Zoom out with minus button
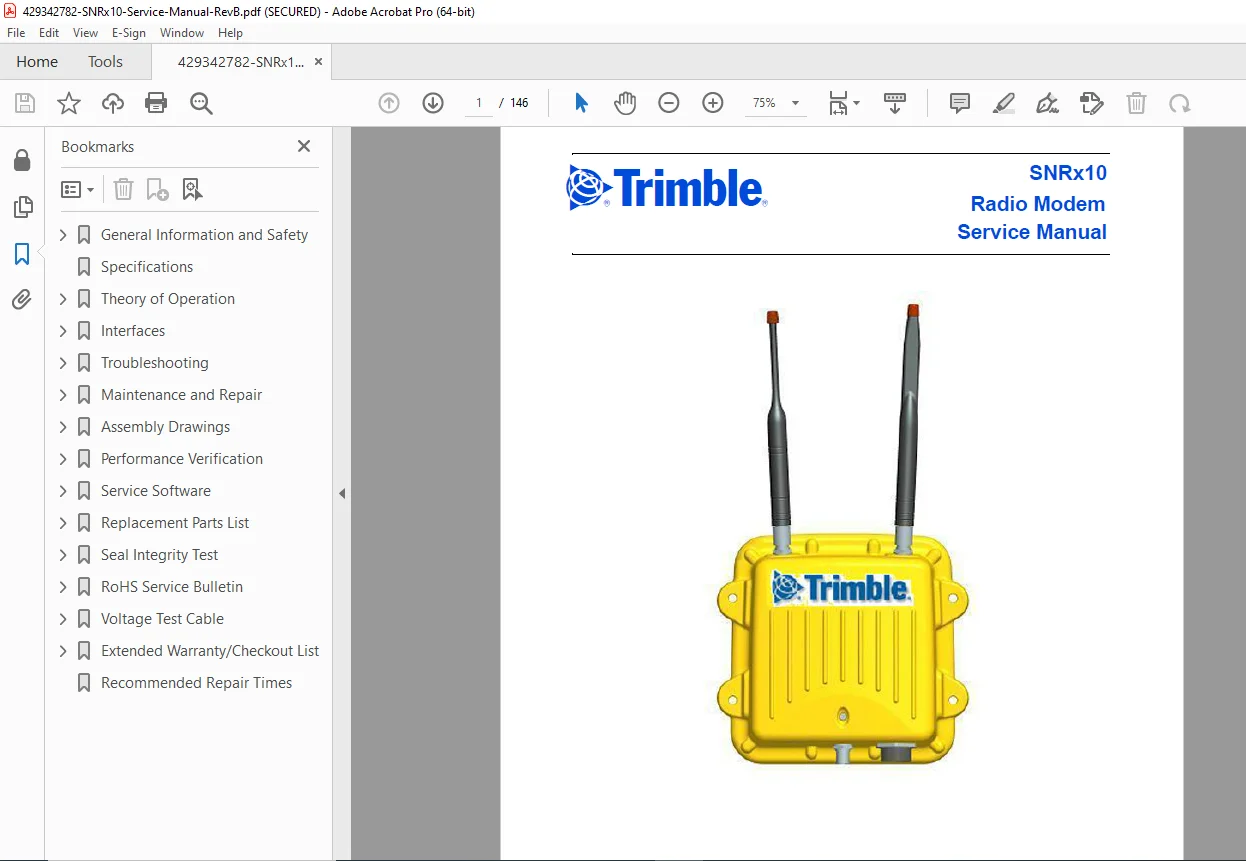The image size is (1246, 861). 669,103
